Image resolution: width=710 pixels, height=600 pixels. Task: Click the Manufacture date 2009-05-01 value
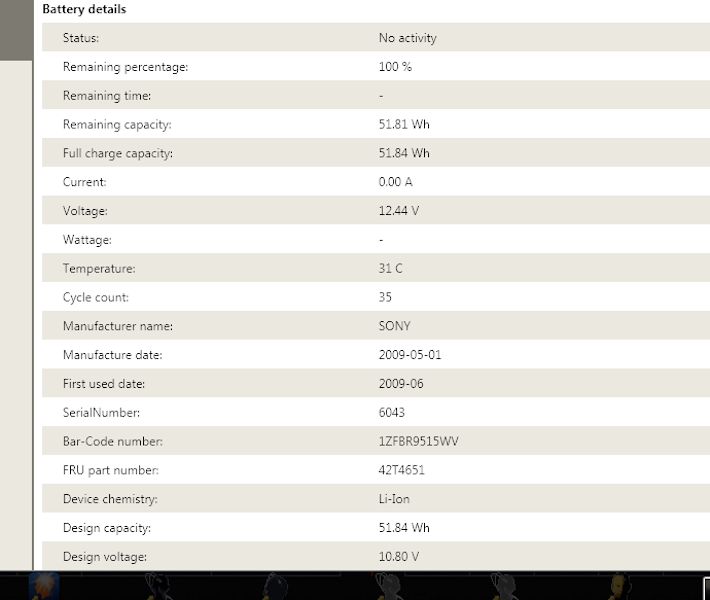(410, 355)
